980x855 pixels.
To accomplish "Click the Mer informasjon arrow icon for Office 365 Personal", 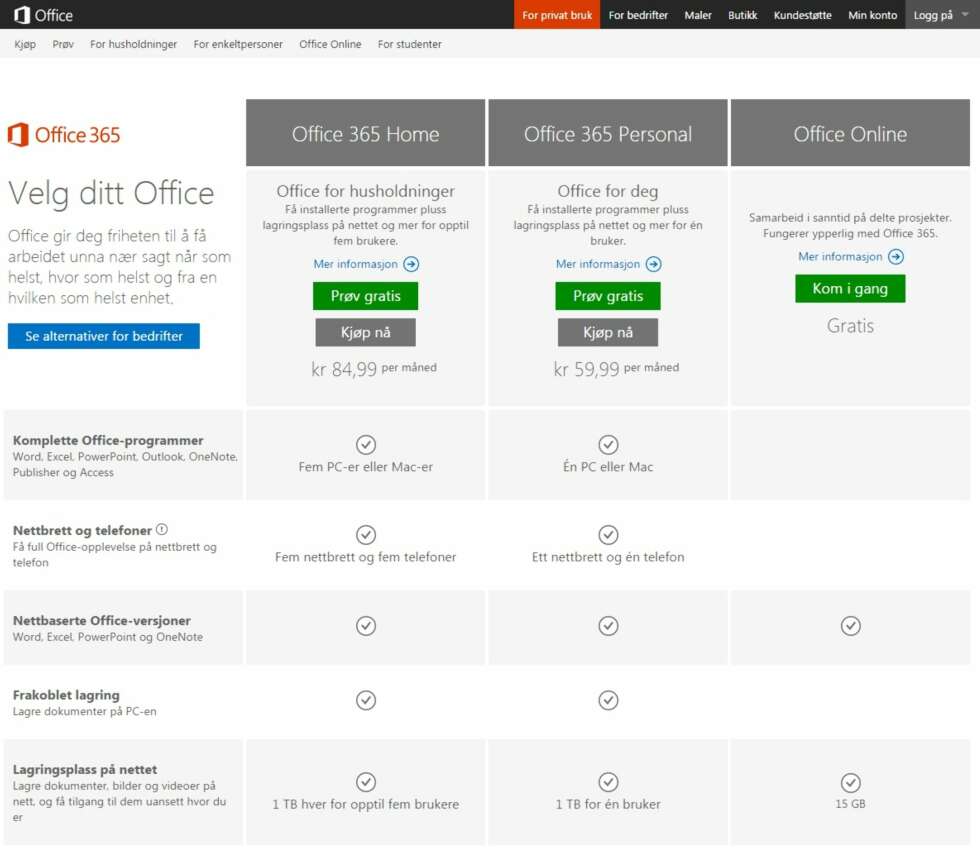I will (x=654, y=264).
